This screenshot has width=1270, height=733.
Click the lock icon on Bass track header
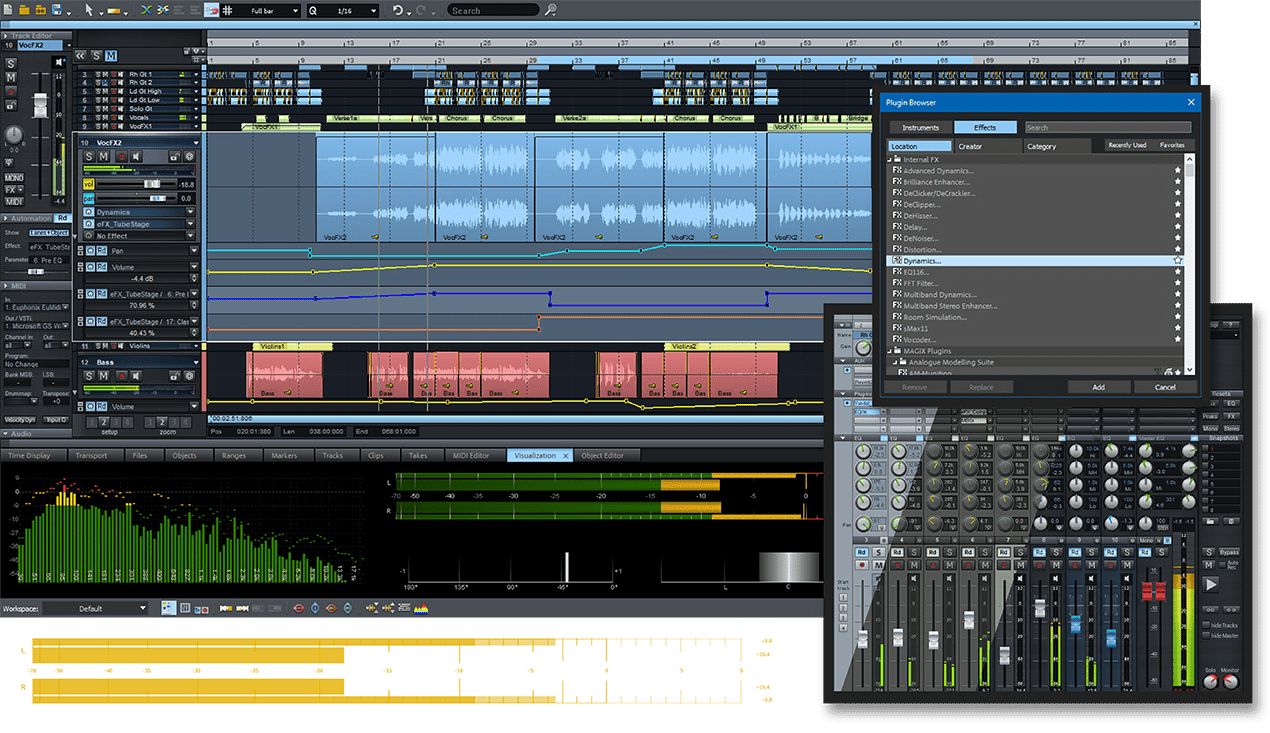174,376
